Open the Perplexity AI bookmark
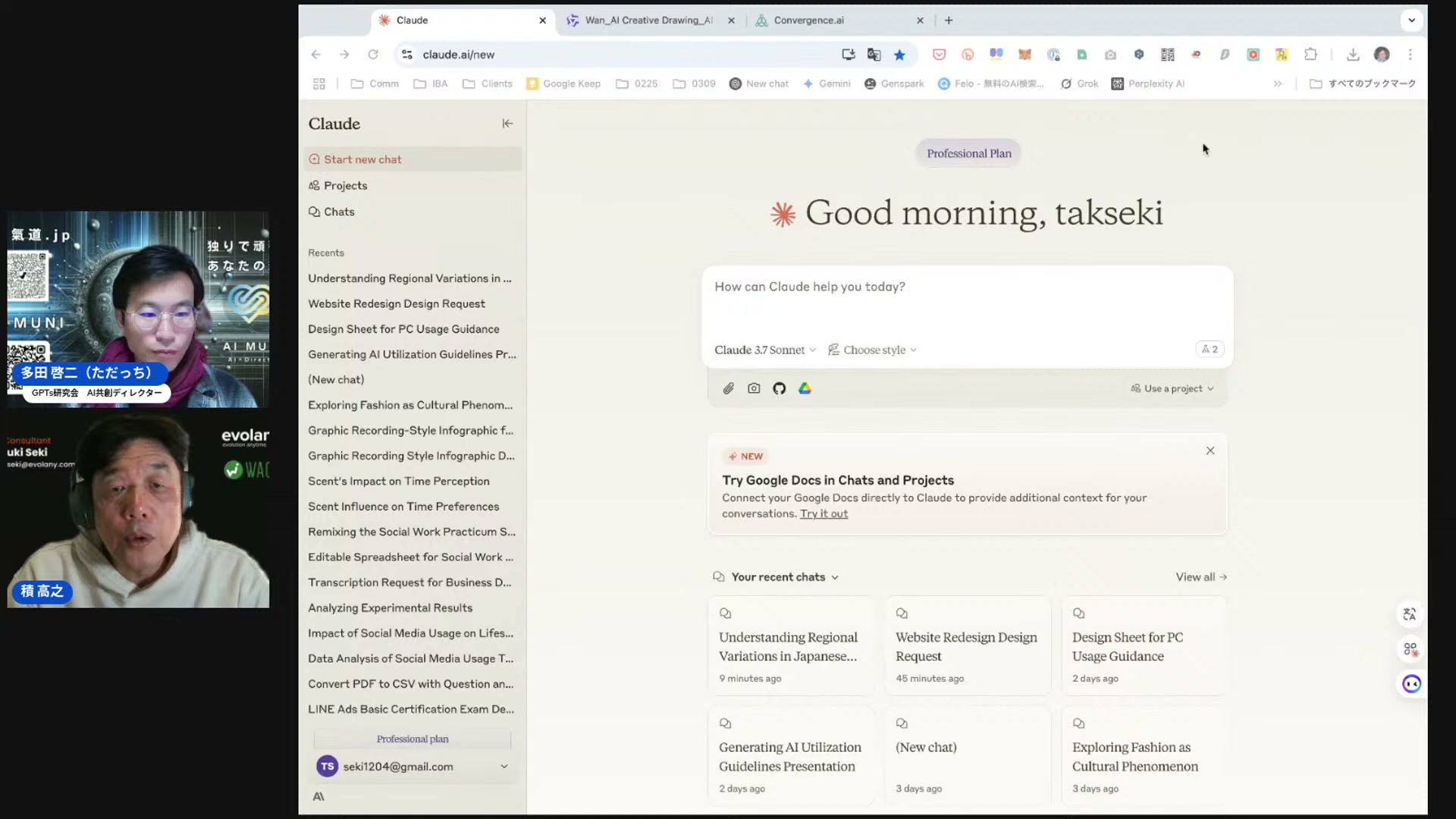The width and height of the screenshot is (1456, 819). pos(1147,83)
